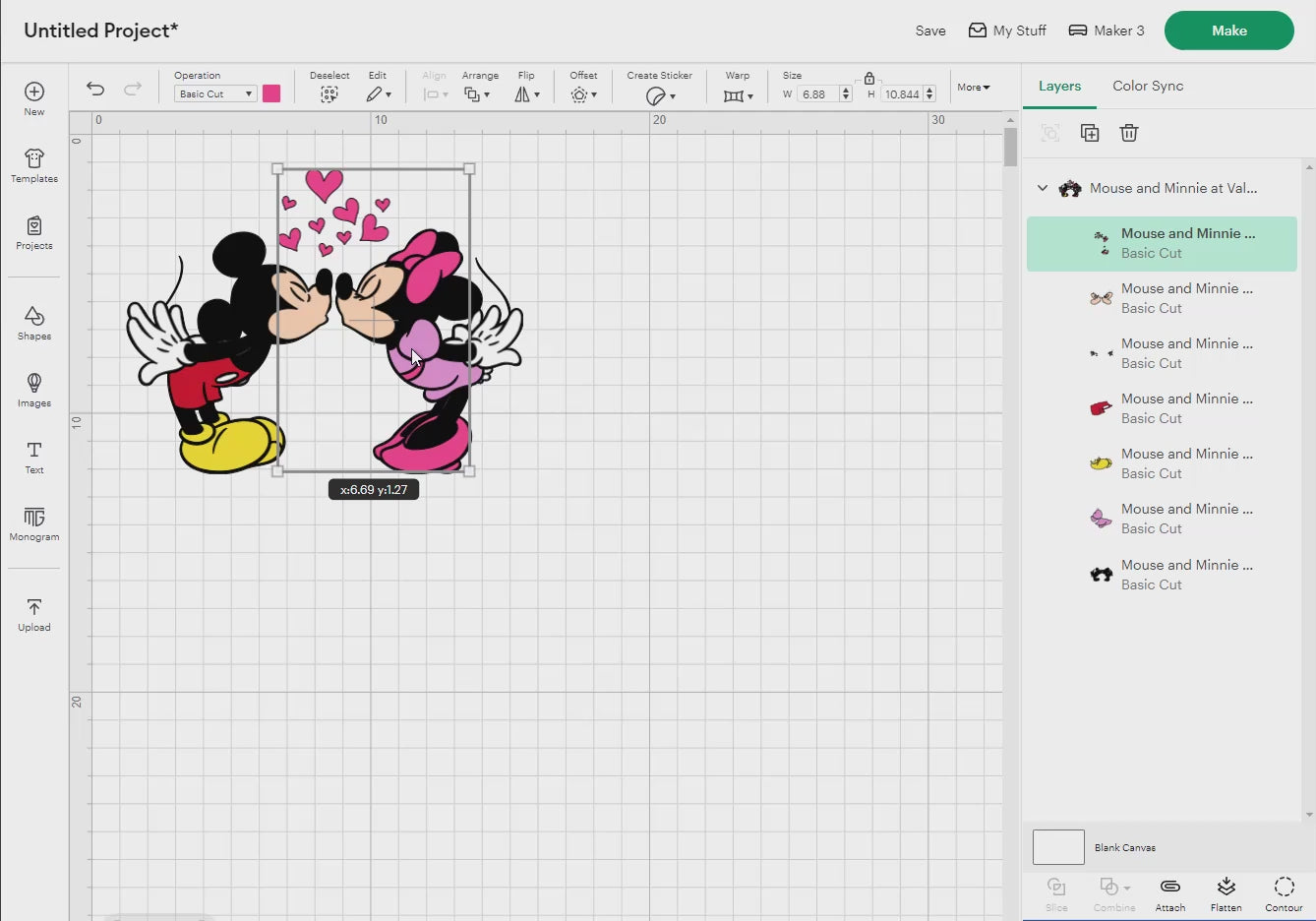Click the width stepper arrows
The height and width of the screenshot is (921, 1316).
click(846, 94)
